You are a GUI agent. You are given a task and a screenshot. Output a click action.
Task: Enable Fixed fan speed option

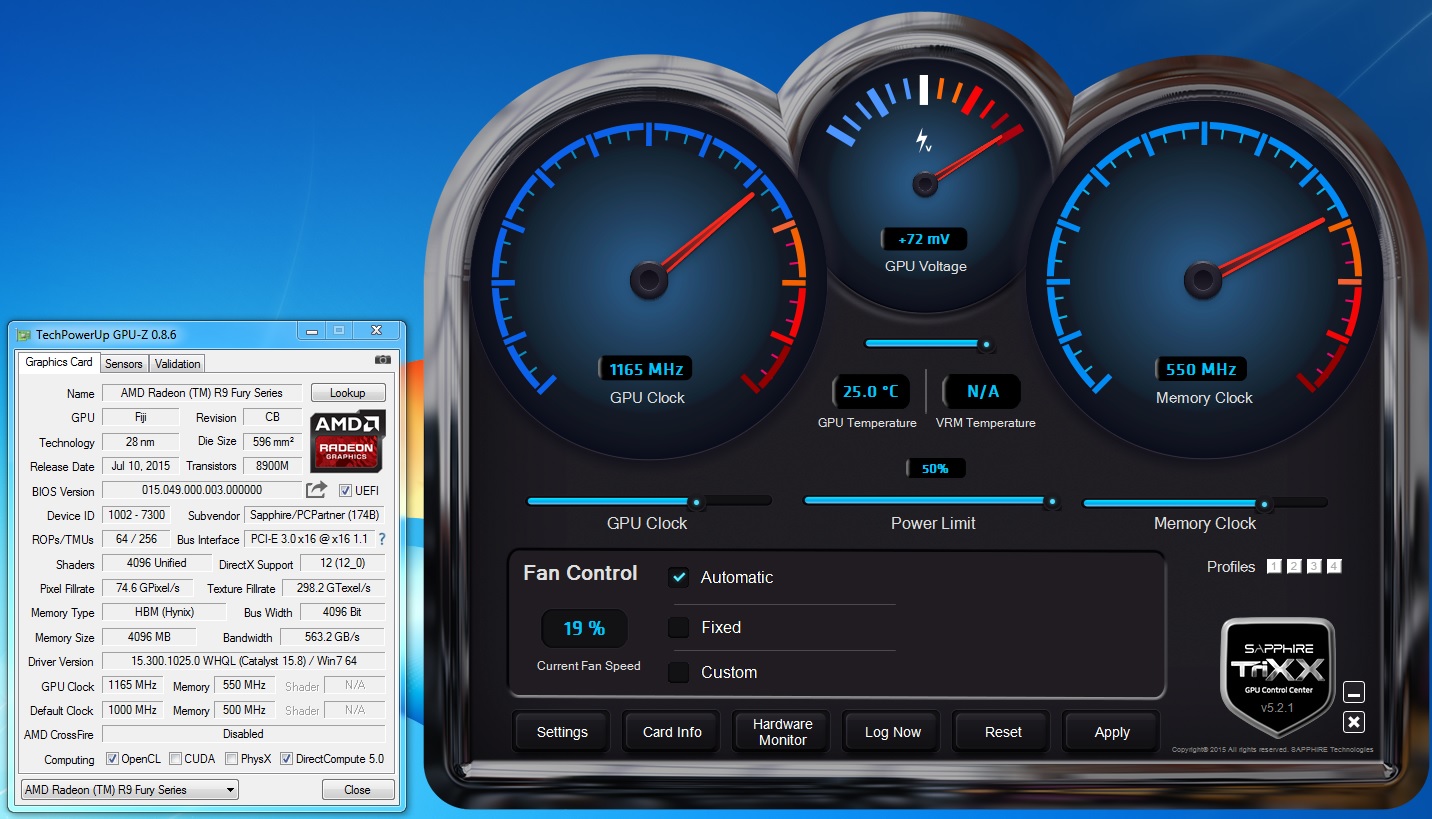(679, 627)
